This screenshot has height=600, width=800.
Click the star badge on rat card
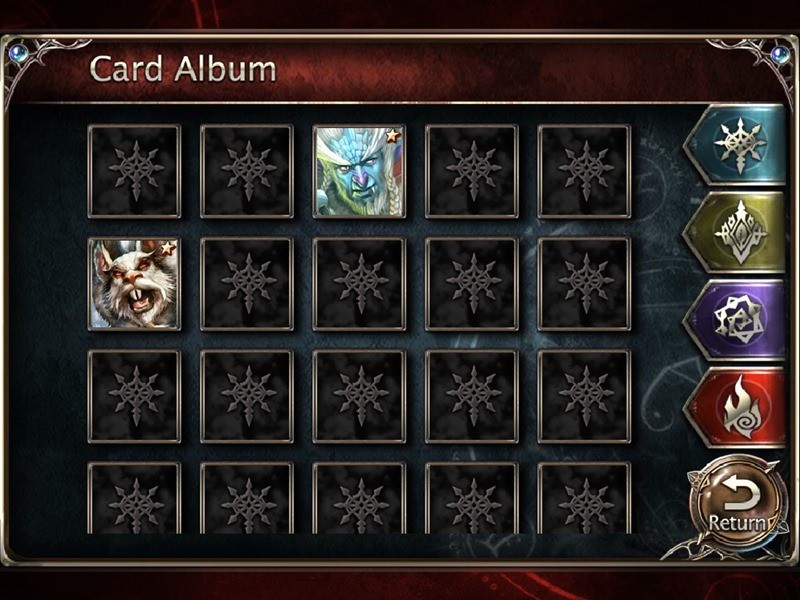tap(167, 249)
